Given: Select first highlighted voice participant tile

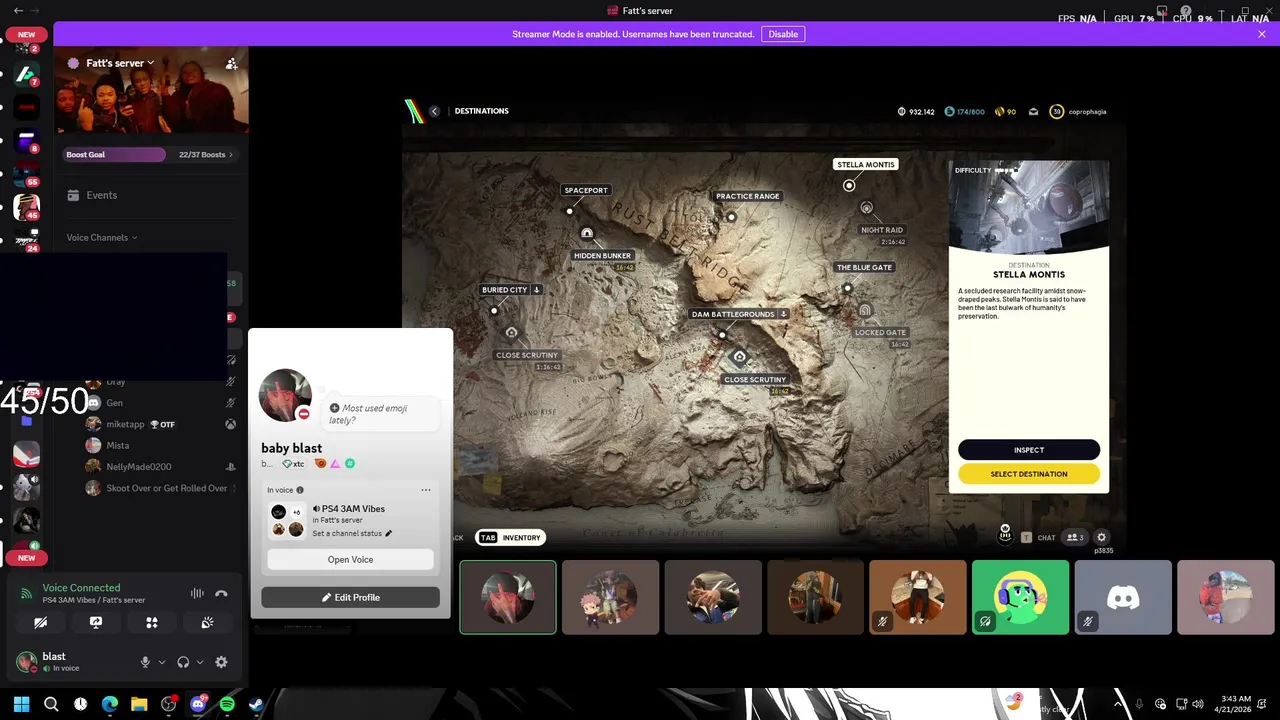Looking at the screenshot, I should [x=508, y=598].
